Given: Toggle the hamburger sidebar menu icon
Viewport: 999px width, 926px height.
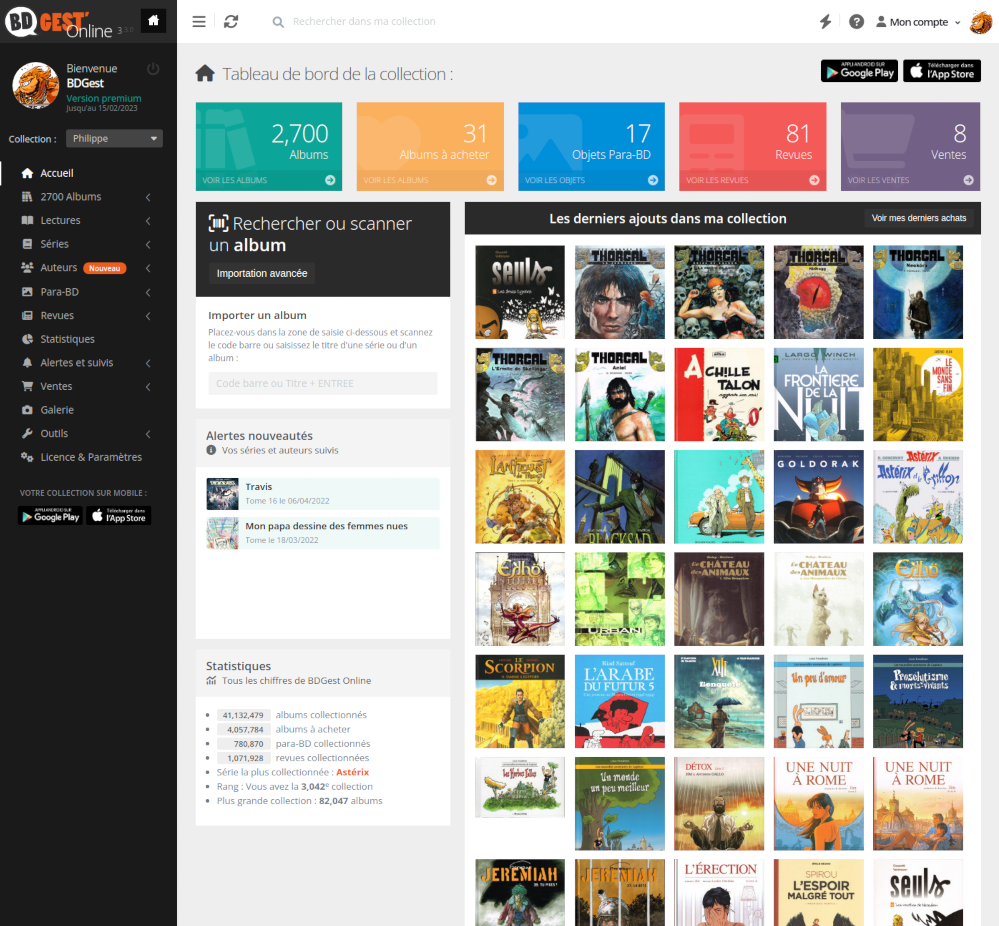Looking at the screenshot, I should click(x=199, y=22).
